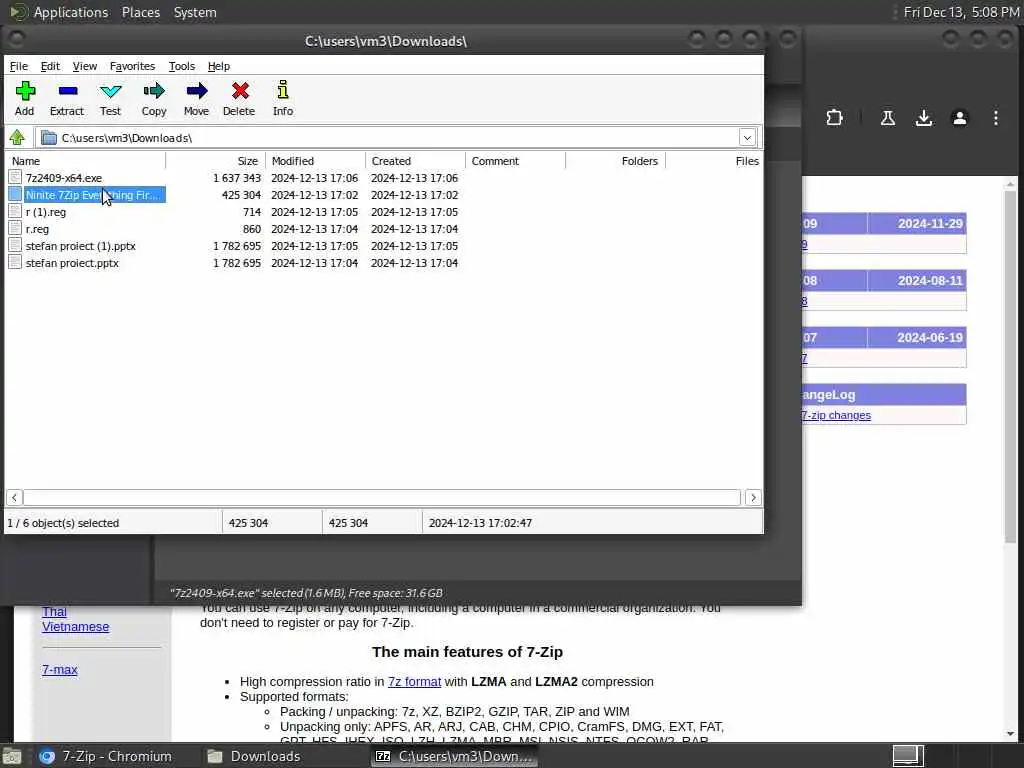1024x768 pixels.
Task: Click the Folders column header
Action: (x=615, y=161)
